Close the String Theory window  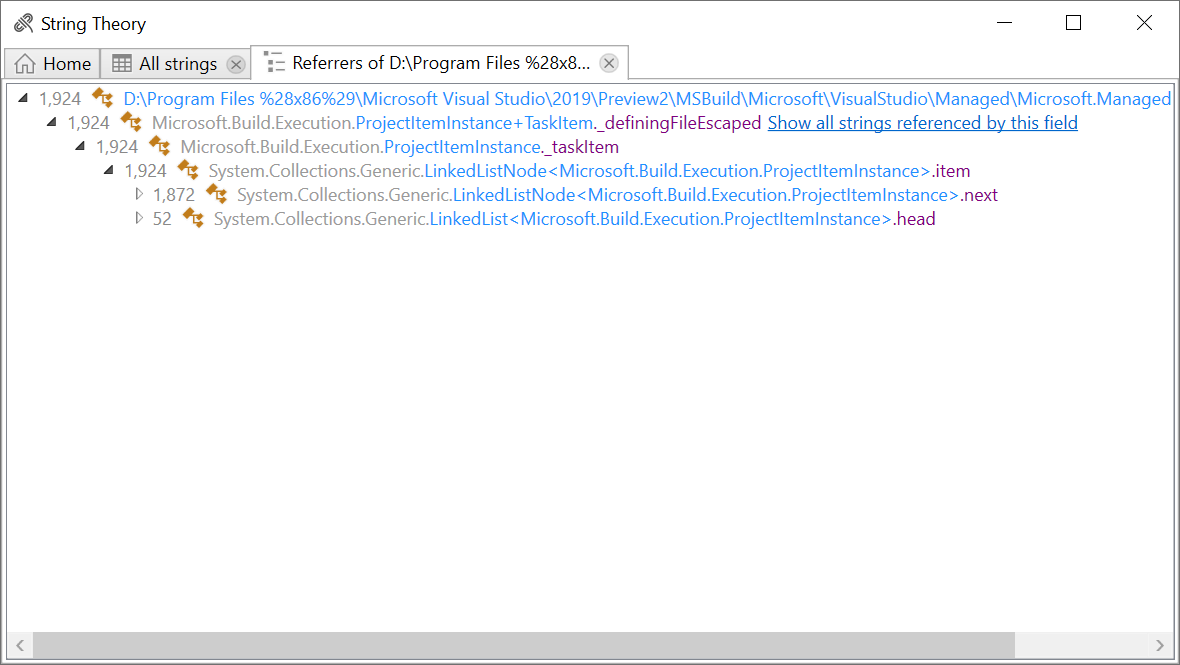point(1144,23)
